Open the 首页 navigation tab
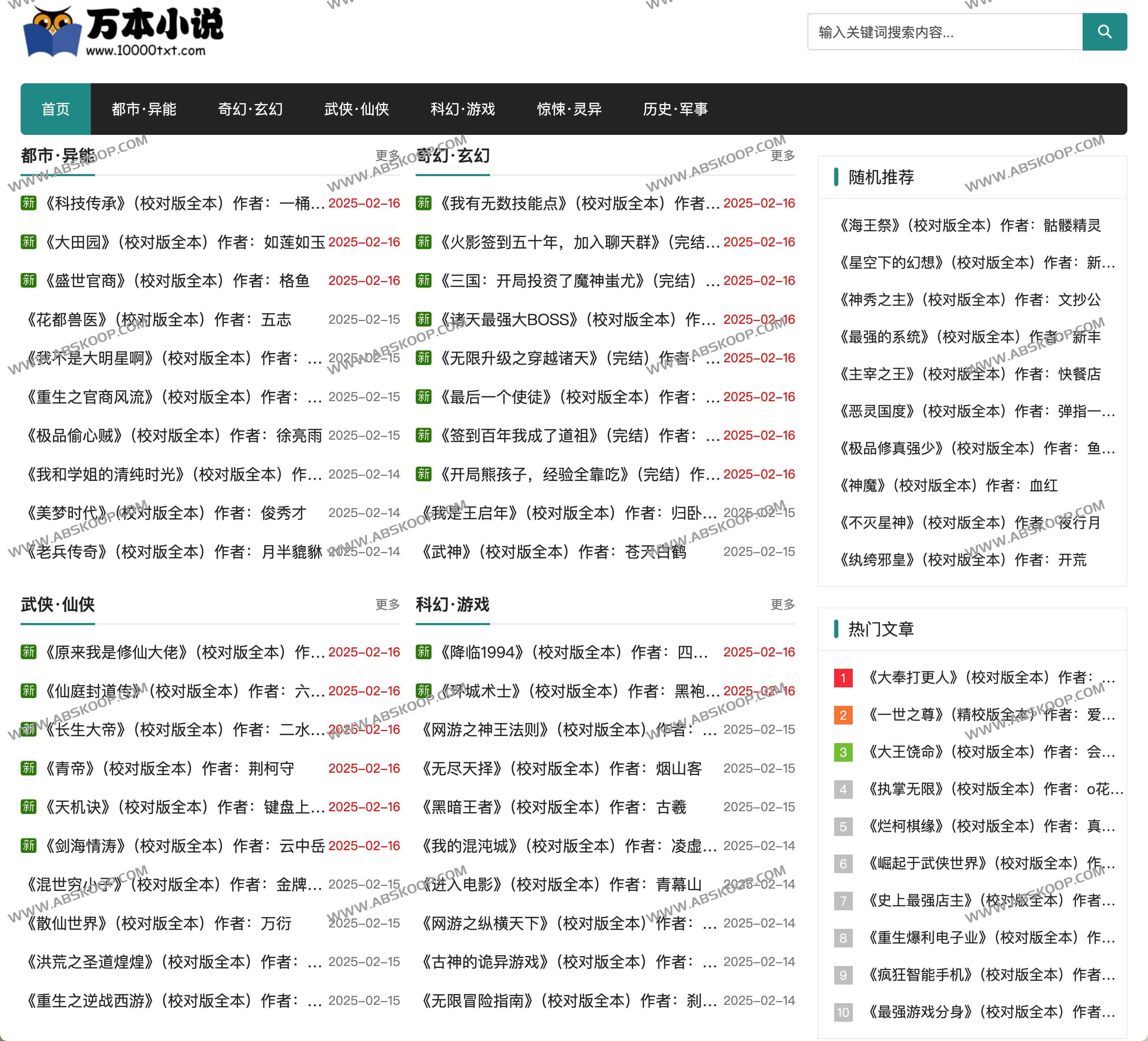The height and width of the screenshot is (1041, 1148). click(x=56, y=109)
